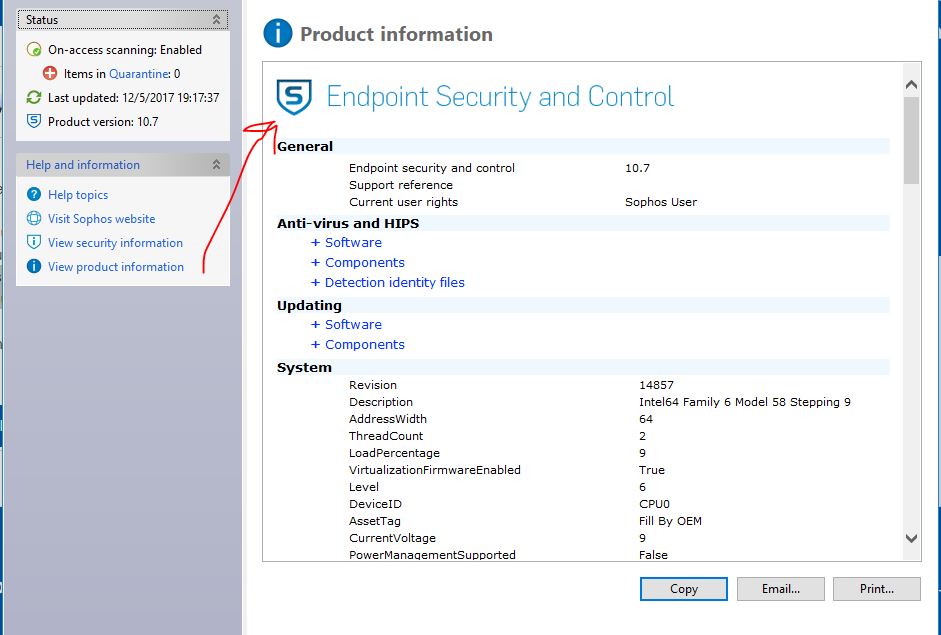This screenshot has height=635, width=941.
Task: Click the globe icon for Sophos website
Action: [34, 218]
